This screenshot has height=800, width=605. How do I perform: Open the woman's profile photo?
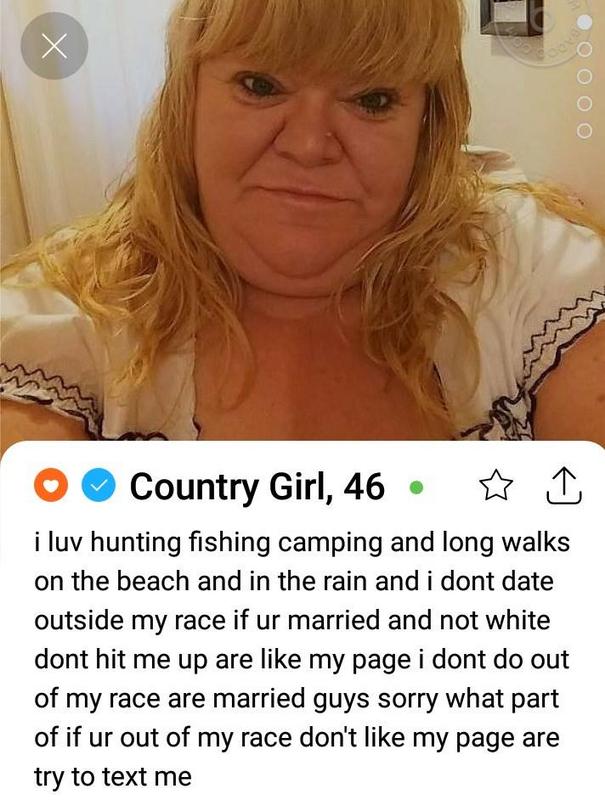coord(302,220)
